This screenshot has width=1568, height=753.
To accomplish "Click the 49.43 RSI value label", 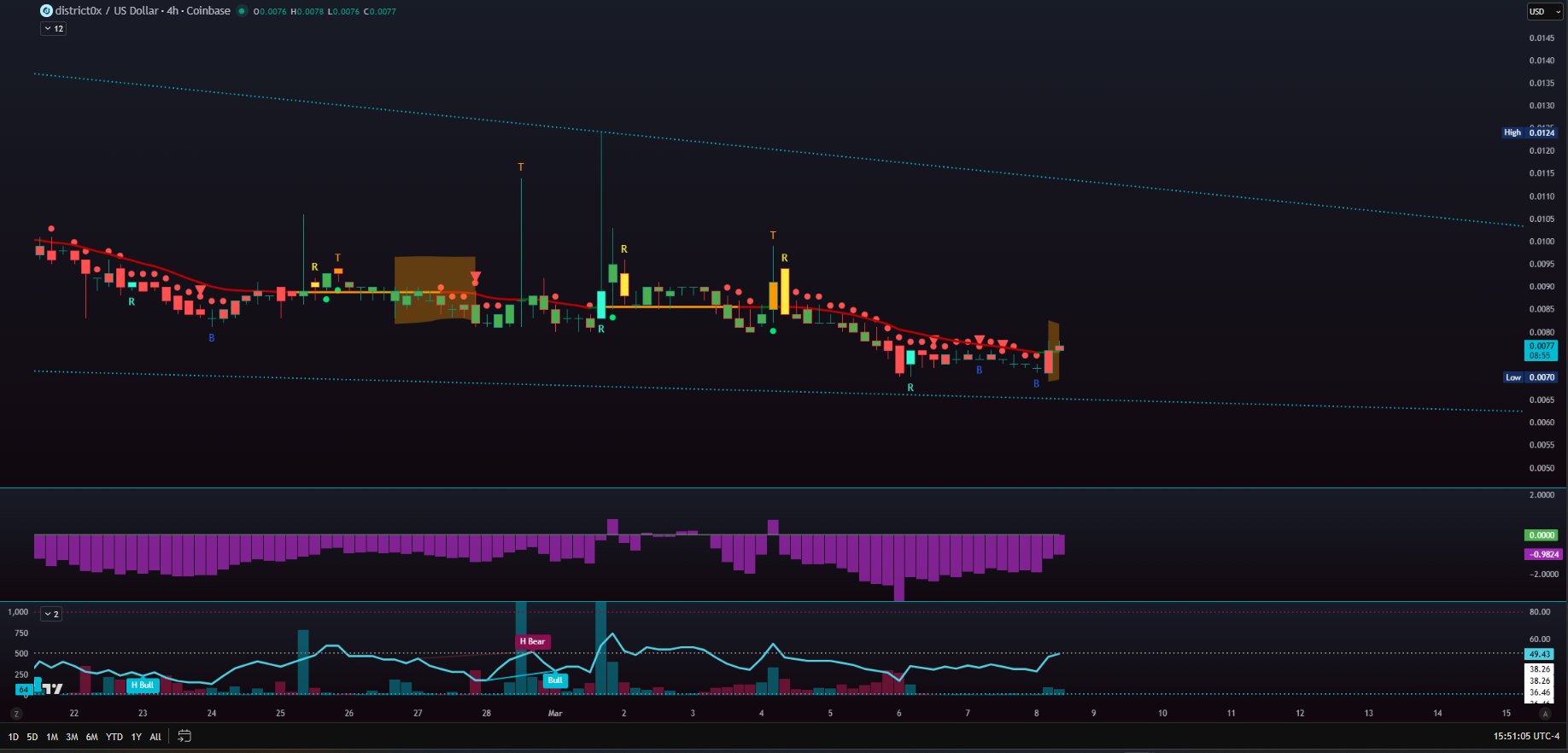I will point(1540,654).
